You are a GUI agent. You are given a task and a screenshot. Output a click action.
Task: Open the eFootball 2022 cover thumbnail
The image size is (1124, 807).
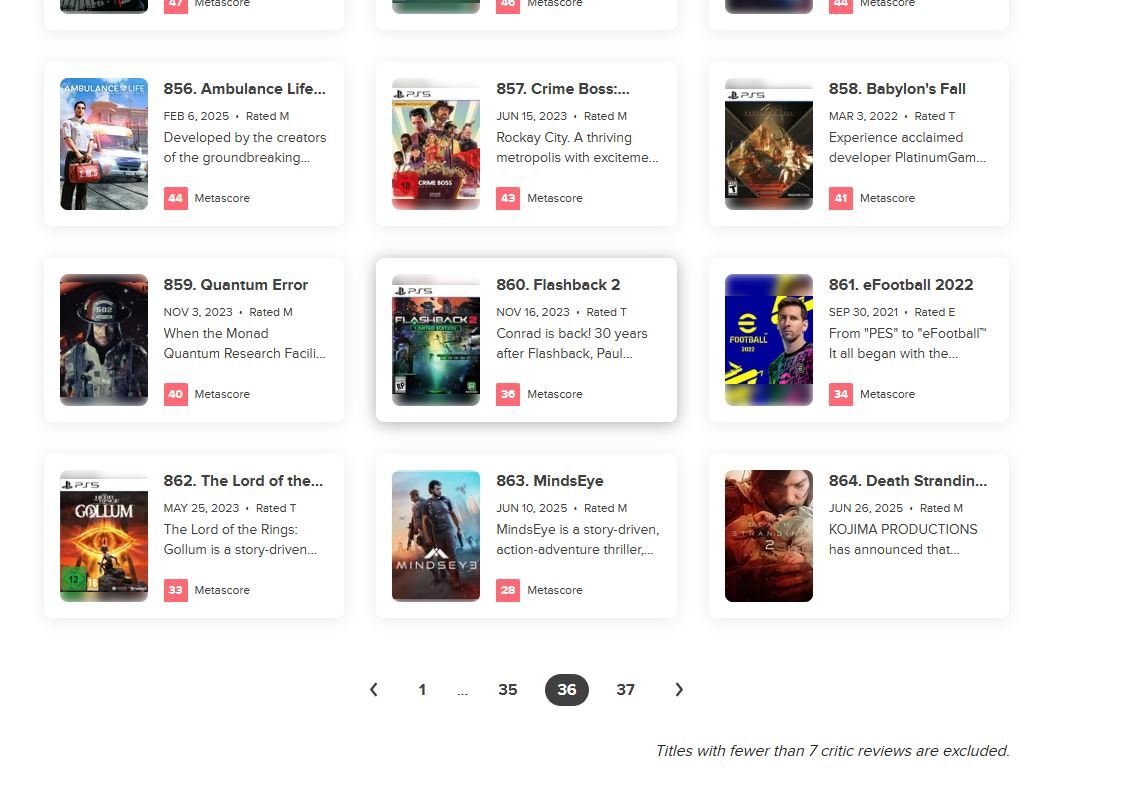[768, 340]
